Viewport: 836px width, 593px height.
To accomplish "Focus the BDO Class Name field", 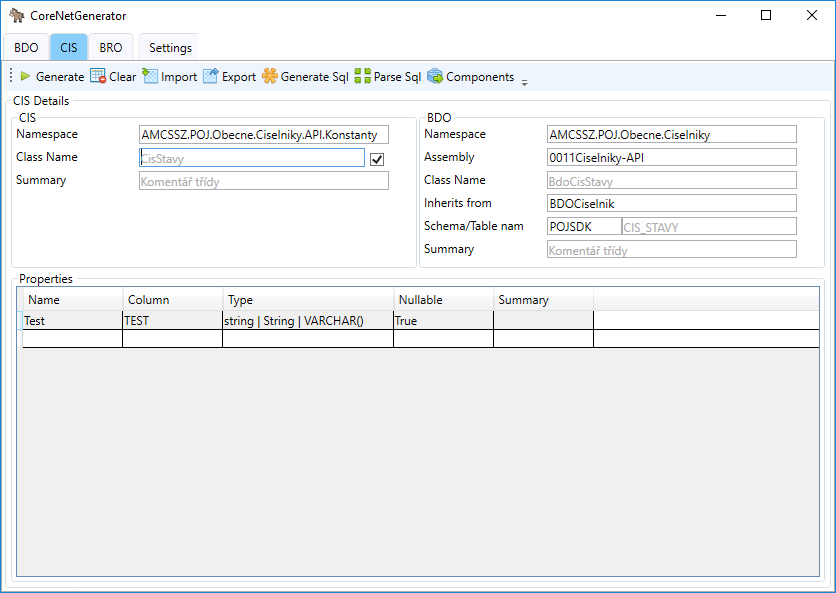I will pyautogui.click(x=672, y=180).
